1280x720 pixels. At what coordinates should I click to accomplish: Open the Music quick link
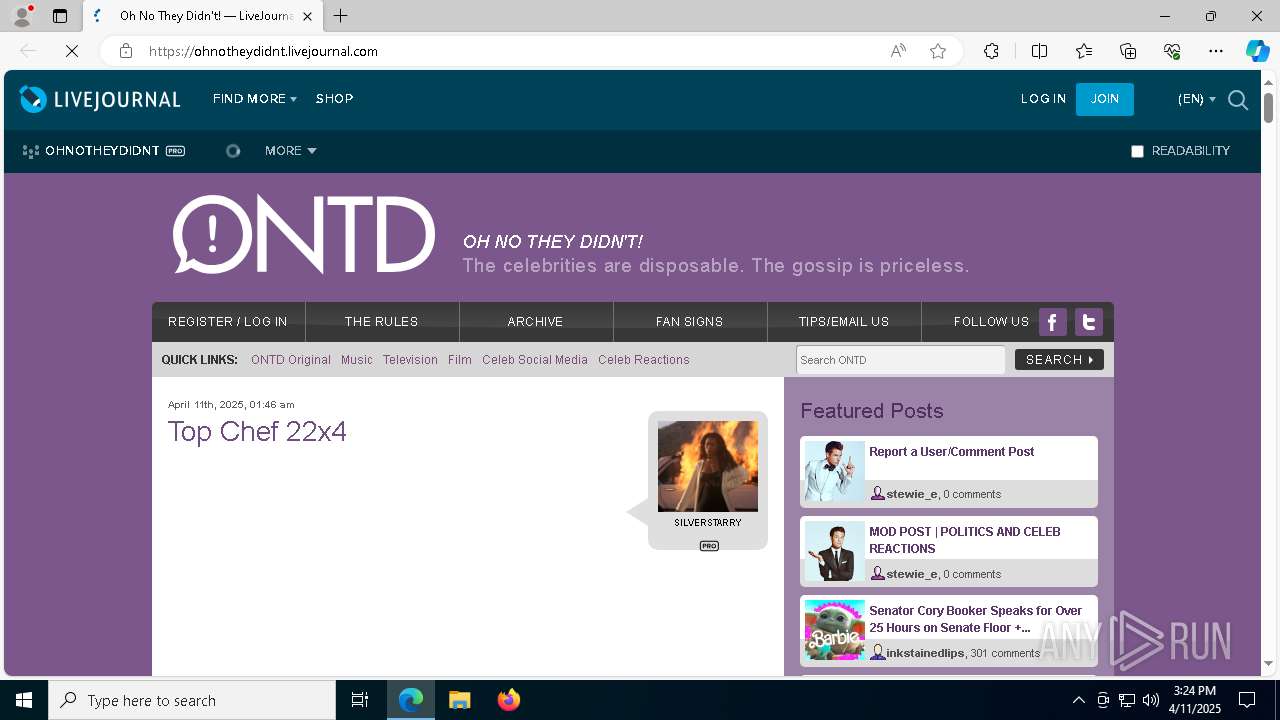point(357,360)
